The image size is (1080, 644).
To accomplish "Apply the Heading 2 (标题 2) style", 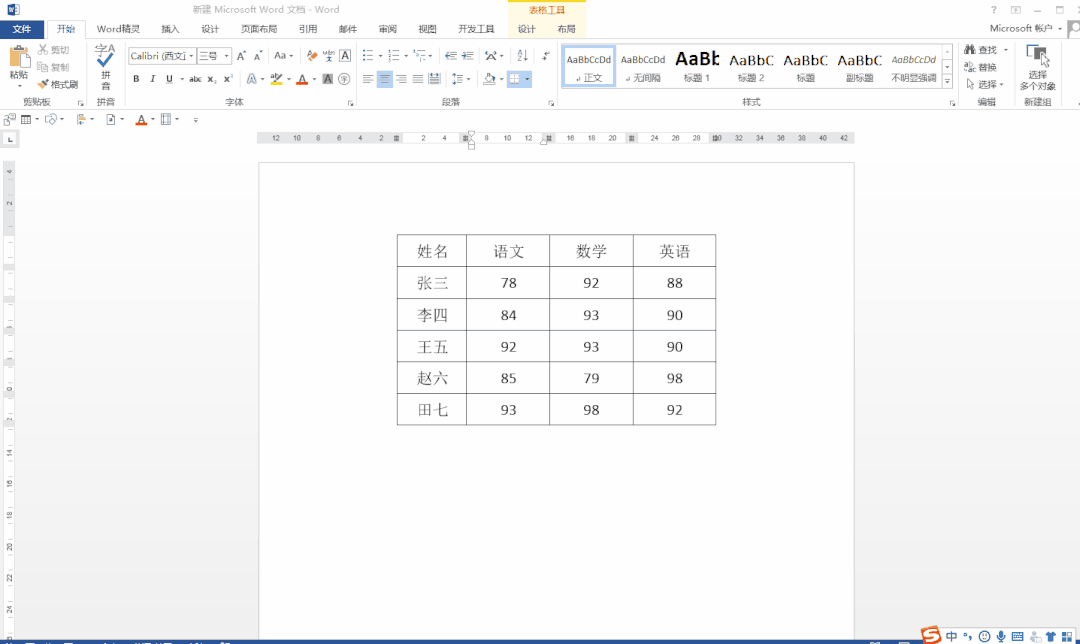I will pyautogui.click(x=751, y=66).
